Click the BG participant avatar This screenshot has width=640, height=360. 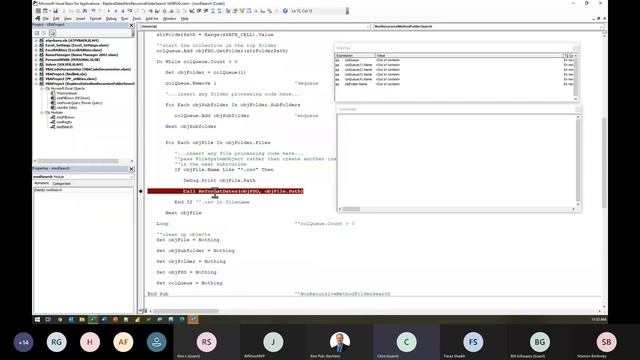click(540, 342)
